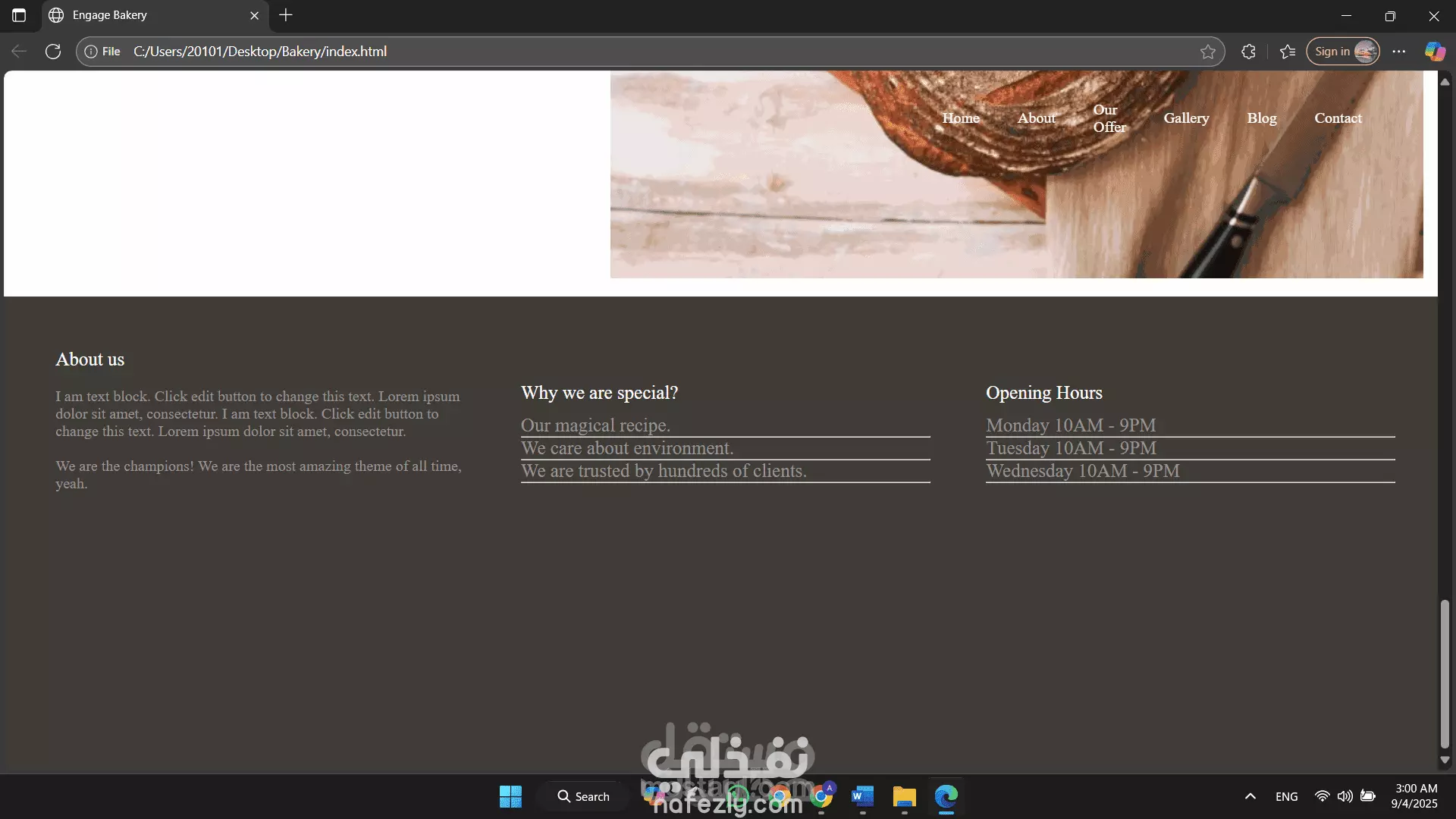Open the About nav link
The width and height of the screenshot is (1456, 819).
pyautogui.click(x=1037, y=118)
